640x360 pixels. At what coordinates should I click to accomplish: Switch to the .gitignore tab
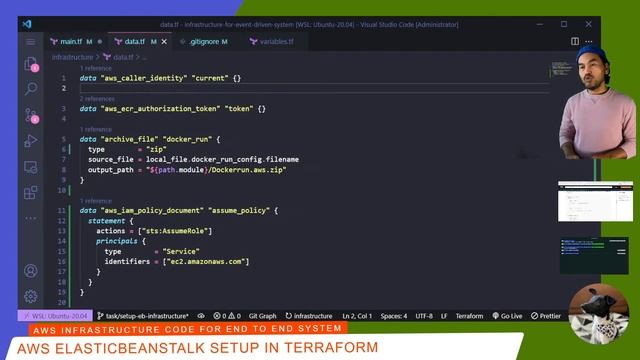204,42
